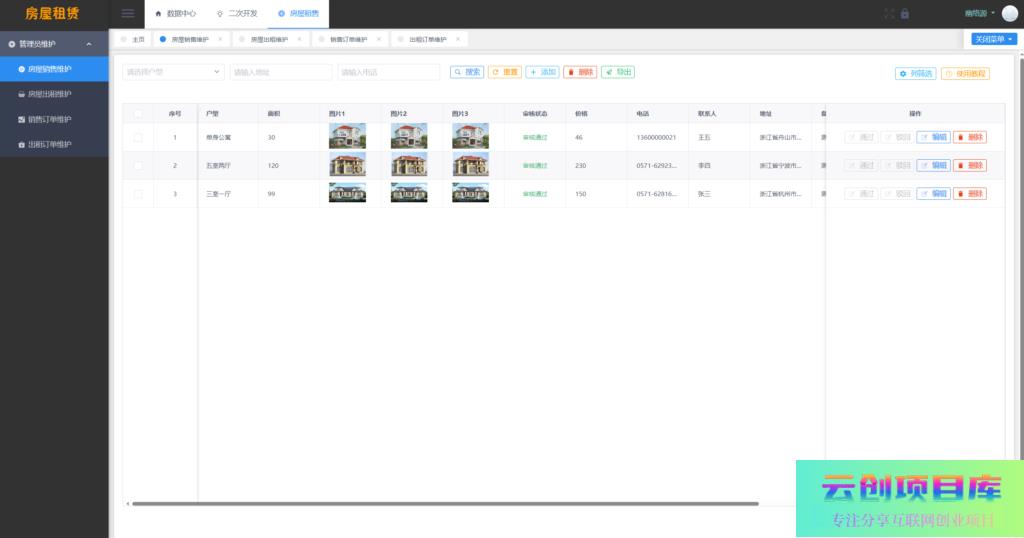Open the 请选择户型 dropdown
The width and height of the screenshot is (1024, 538).
click(173, 72)
